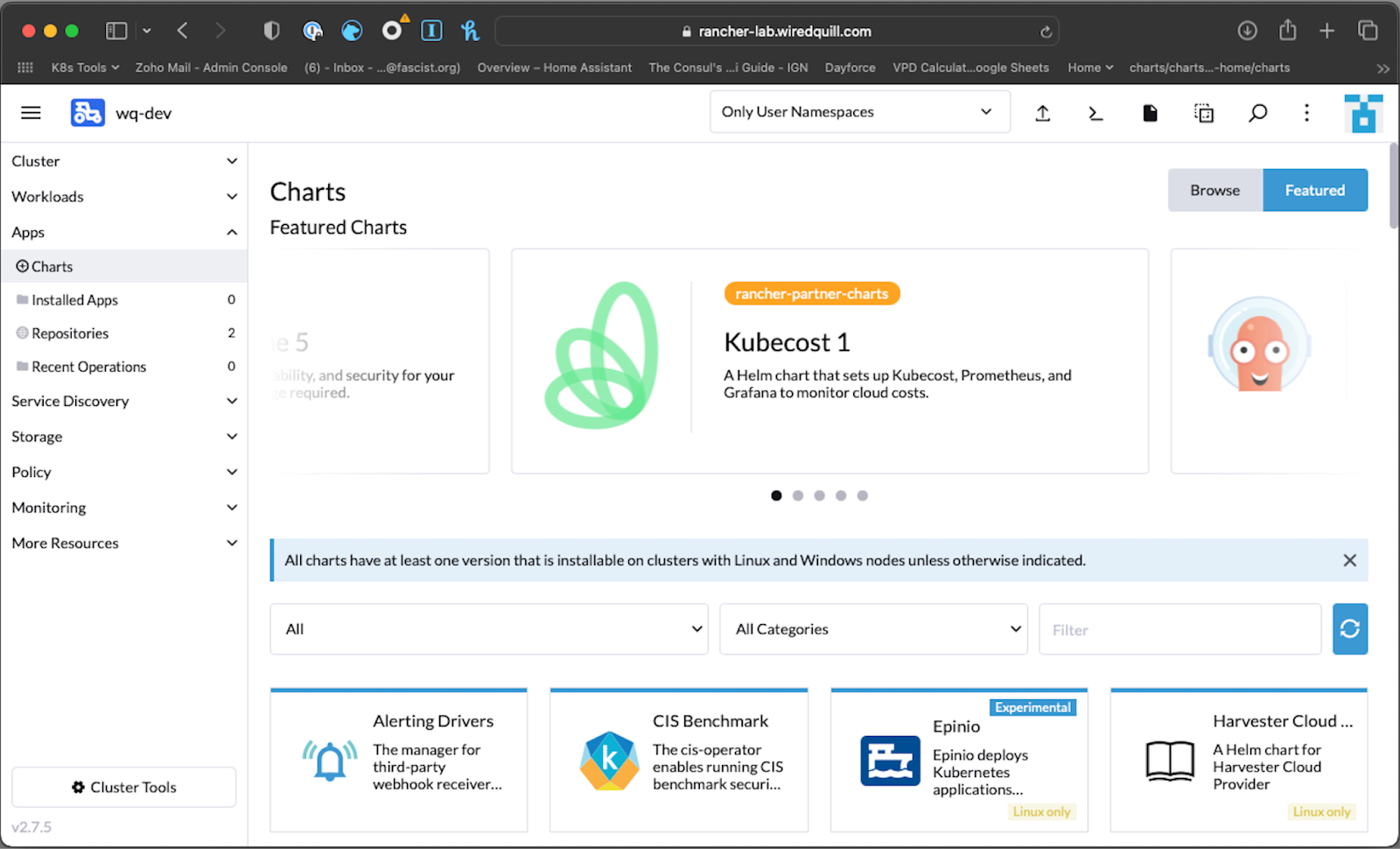The height and width of the screenshot is (849, 1400).
Task: Open the K8s Tools bookmarks folder
Action: tap(85, 67)
